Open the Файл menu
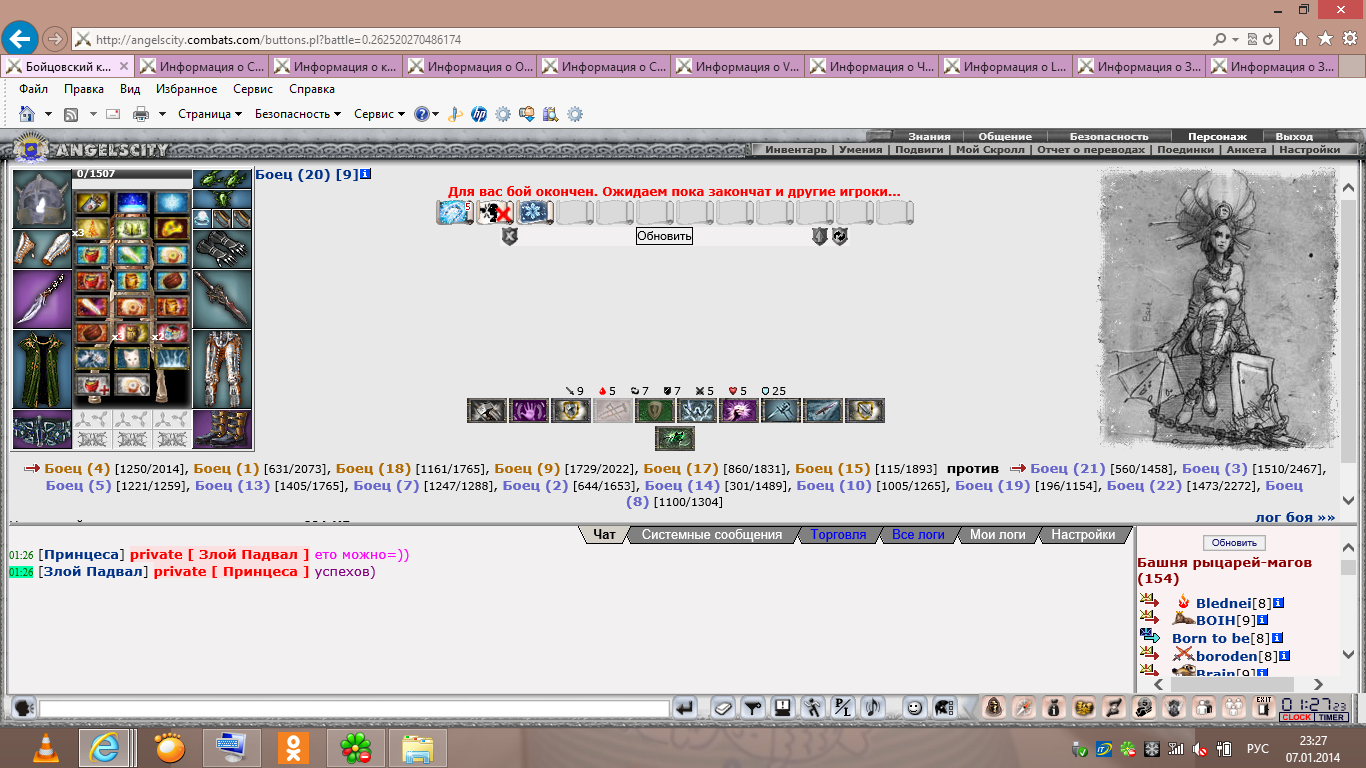The height and width of the screenshot is (768, 1366). tap(33, 89)
